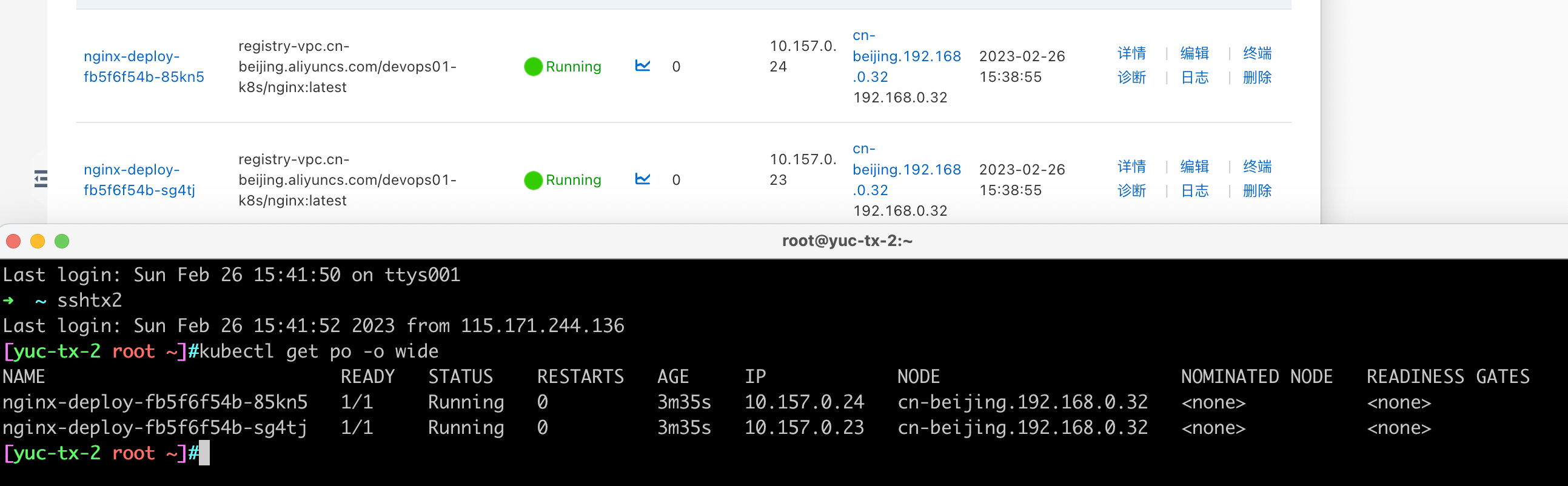Click green Running status dot of pod 85kn5
The image size is (1568, 486).
[532, 67]
